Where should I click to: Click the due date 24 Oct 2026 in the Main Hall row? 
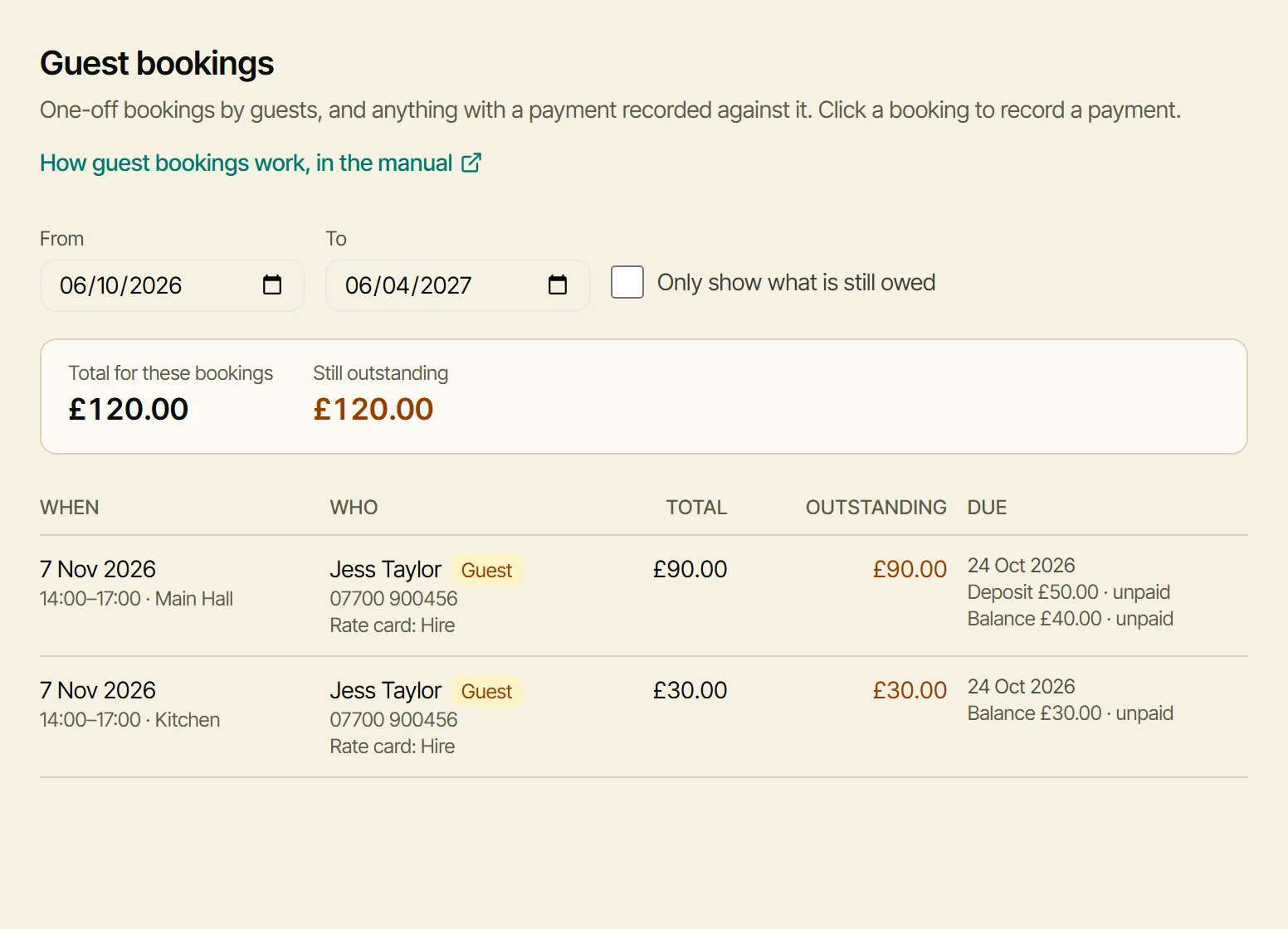1021,565
